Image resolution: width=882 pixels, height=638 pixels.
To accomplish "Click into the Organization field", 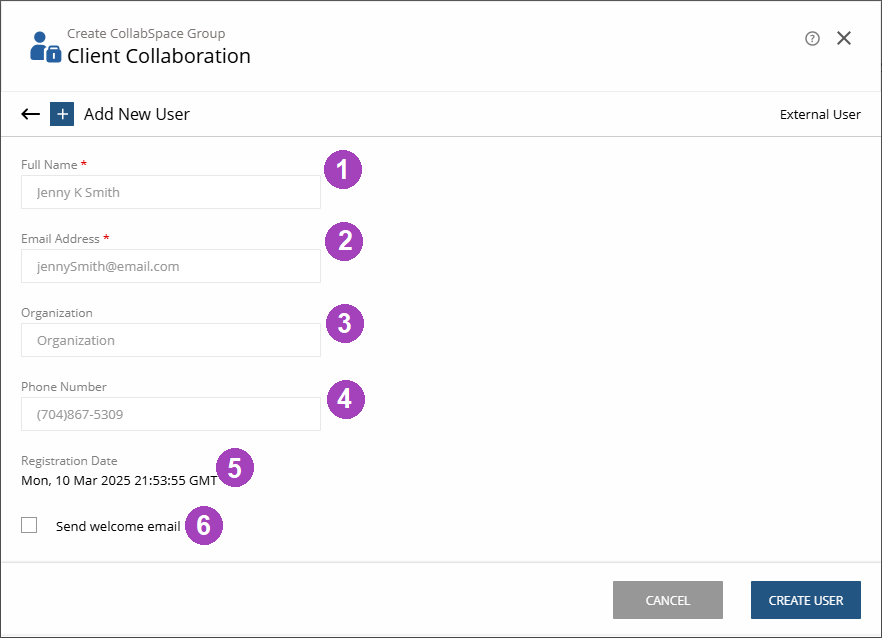I will pos(171,340).
